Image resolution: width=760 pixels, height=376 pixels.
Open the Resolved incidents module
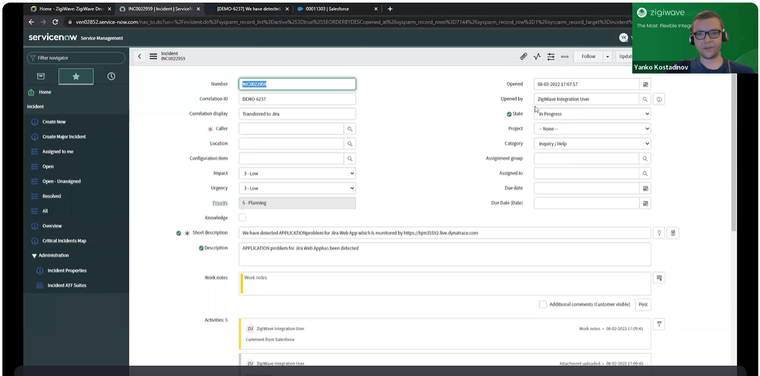(51, 196)
